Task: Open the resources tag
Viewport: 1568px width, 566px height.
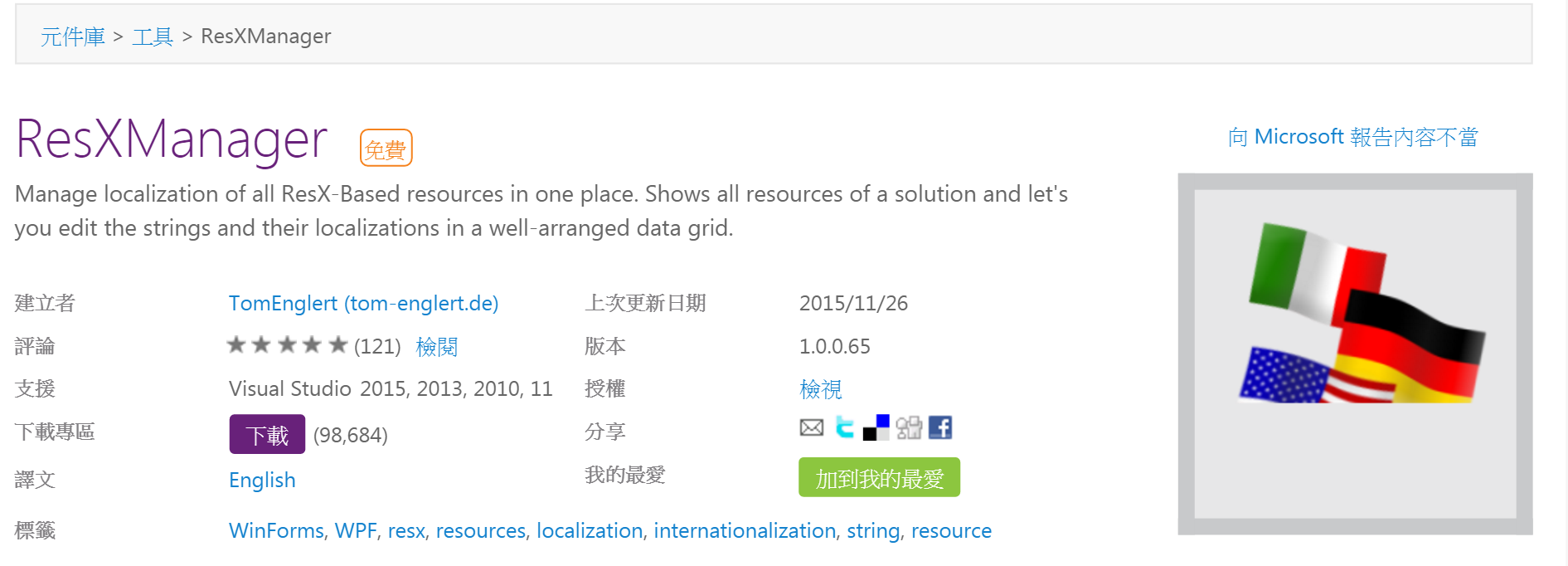Action: pyautogui.click(x=481, y=530)
